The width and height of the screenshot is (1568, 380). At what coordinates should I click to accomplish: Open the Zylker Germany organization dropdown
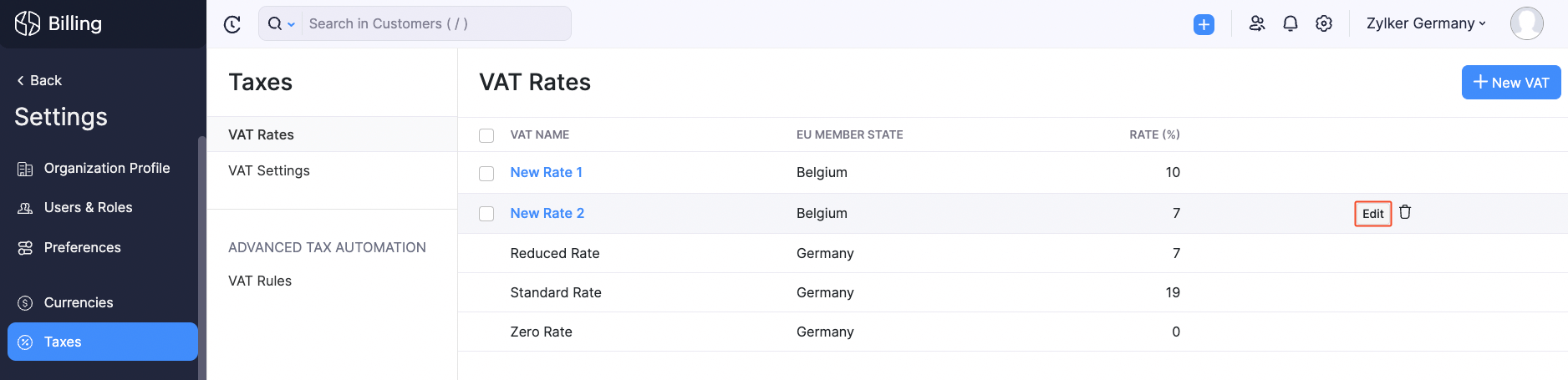point(1426,23)
